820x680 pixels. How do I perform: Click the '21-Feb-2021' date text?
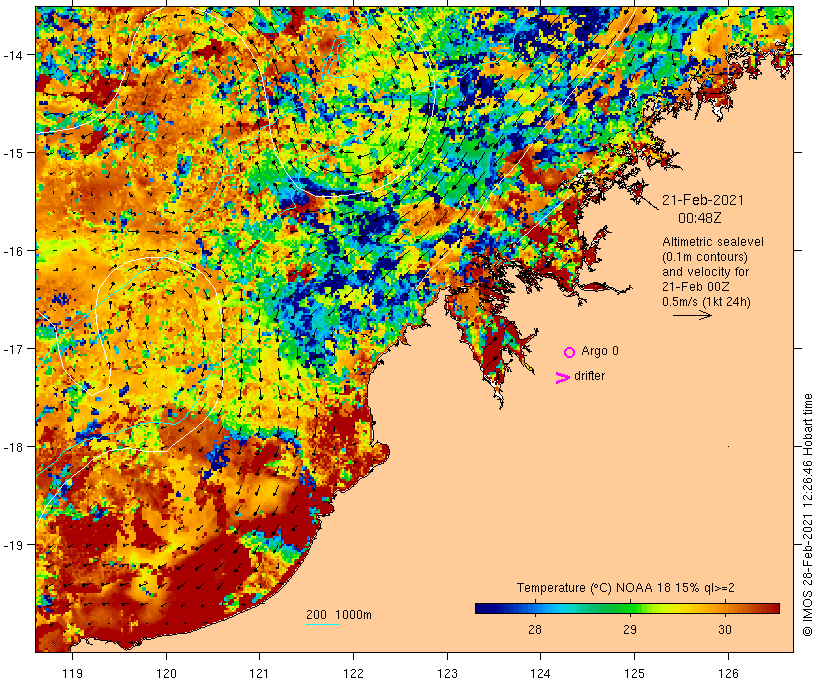click(702, 200)
